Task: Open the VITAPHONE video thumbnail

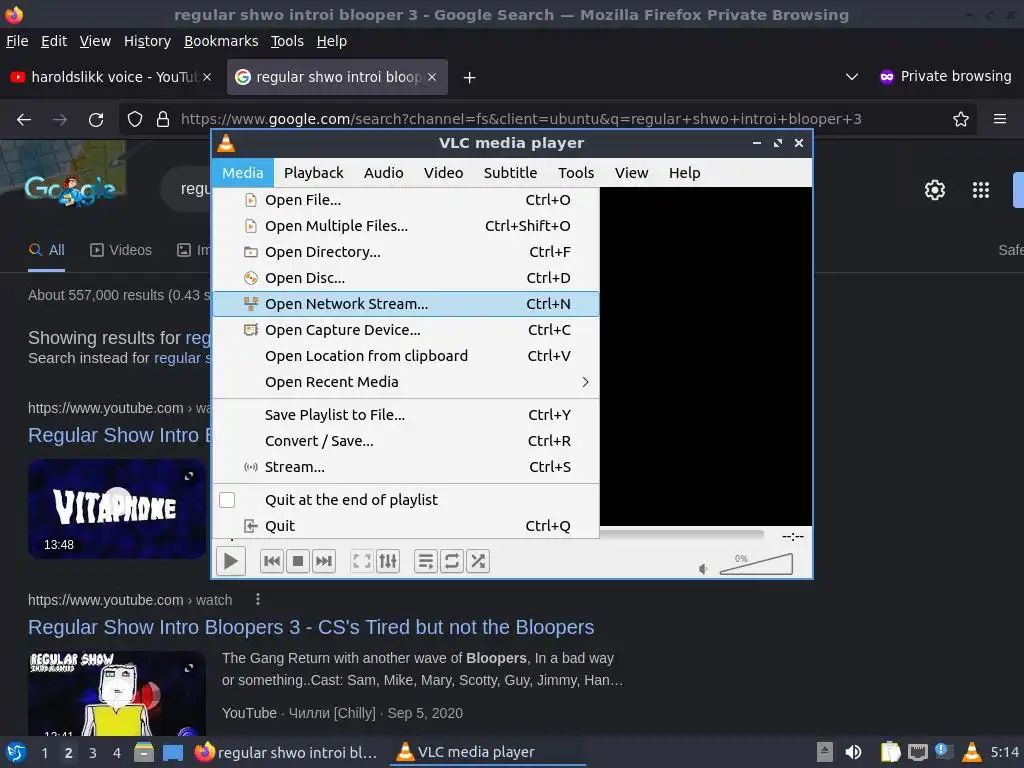Action: pyautogui.click(x=117, y=509)
